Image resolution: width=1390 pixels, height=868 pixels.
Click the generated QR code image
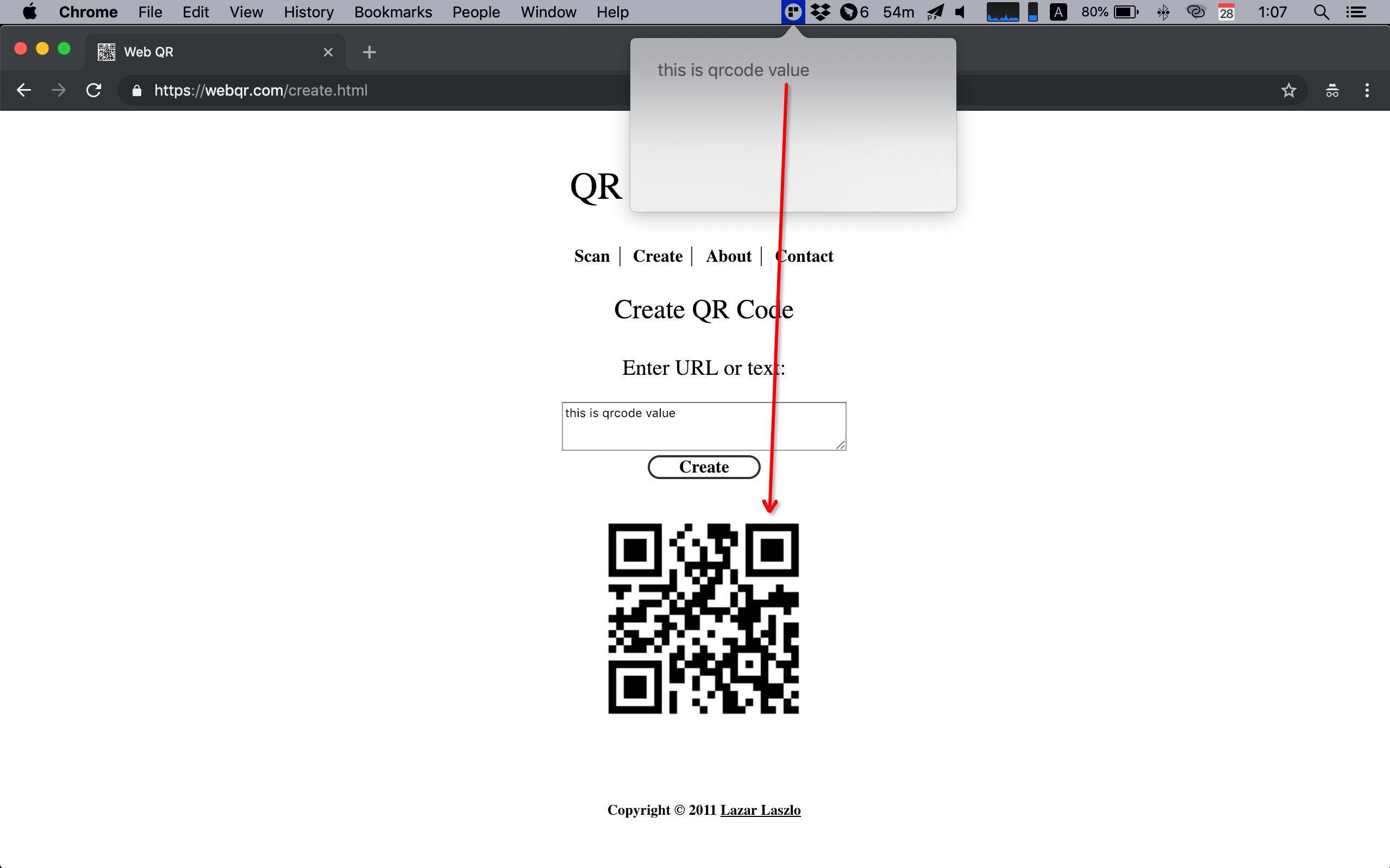coord(703,618)
